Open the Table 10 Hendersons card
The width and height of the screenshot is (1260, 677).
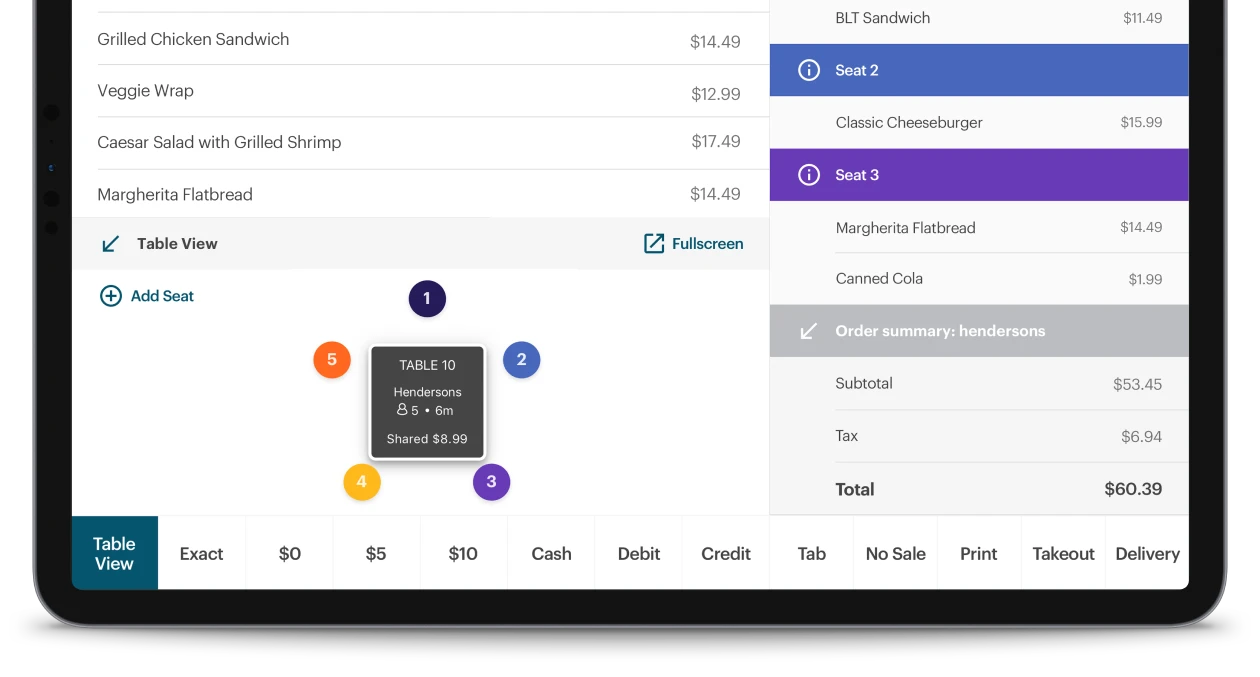coord(427,402)
